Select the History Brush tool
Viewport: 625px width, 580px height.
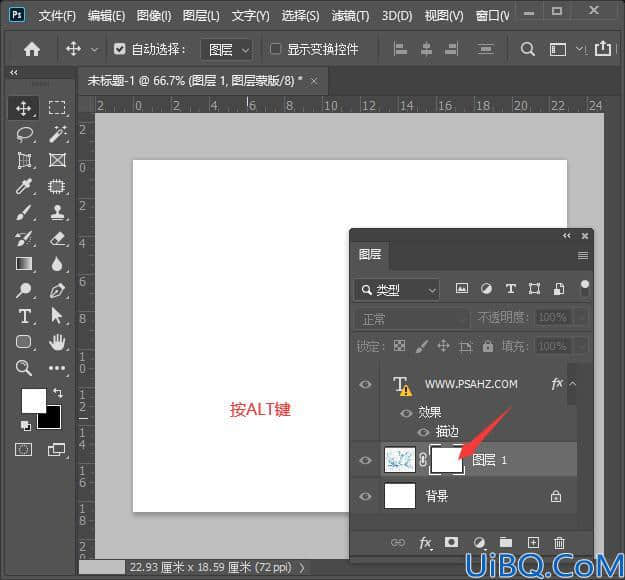point(24,238)
